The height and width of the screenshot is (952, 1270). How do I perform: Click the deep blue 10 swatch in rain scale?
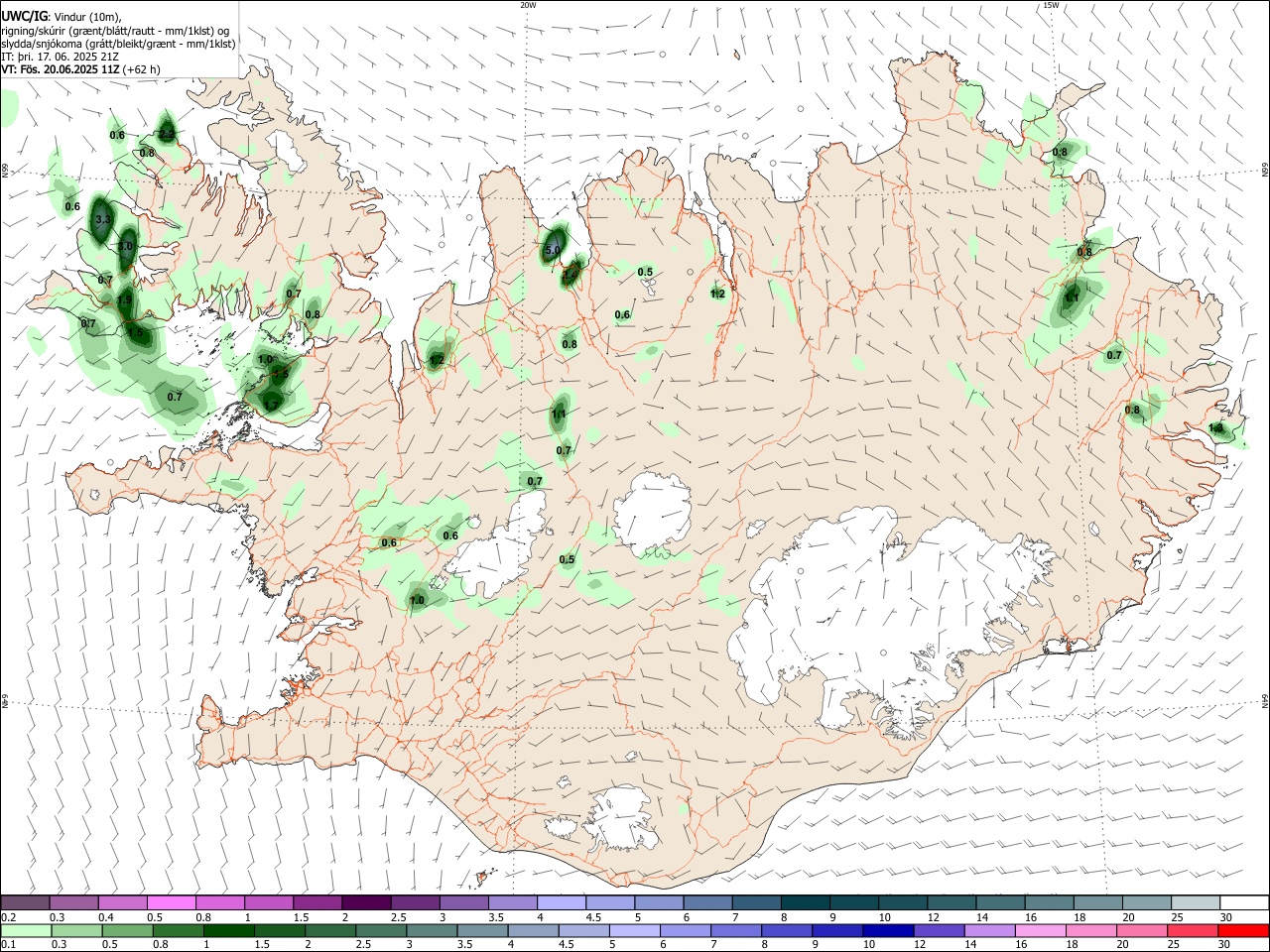click(x=888, y=931)
